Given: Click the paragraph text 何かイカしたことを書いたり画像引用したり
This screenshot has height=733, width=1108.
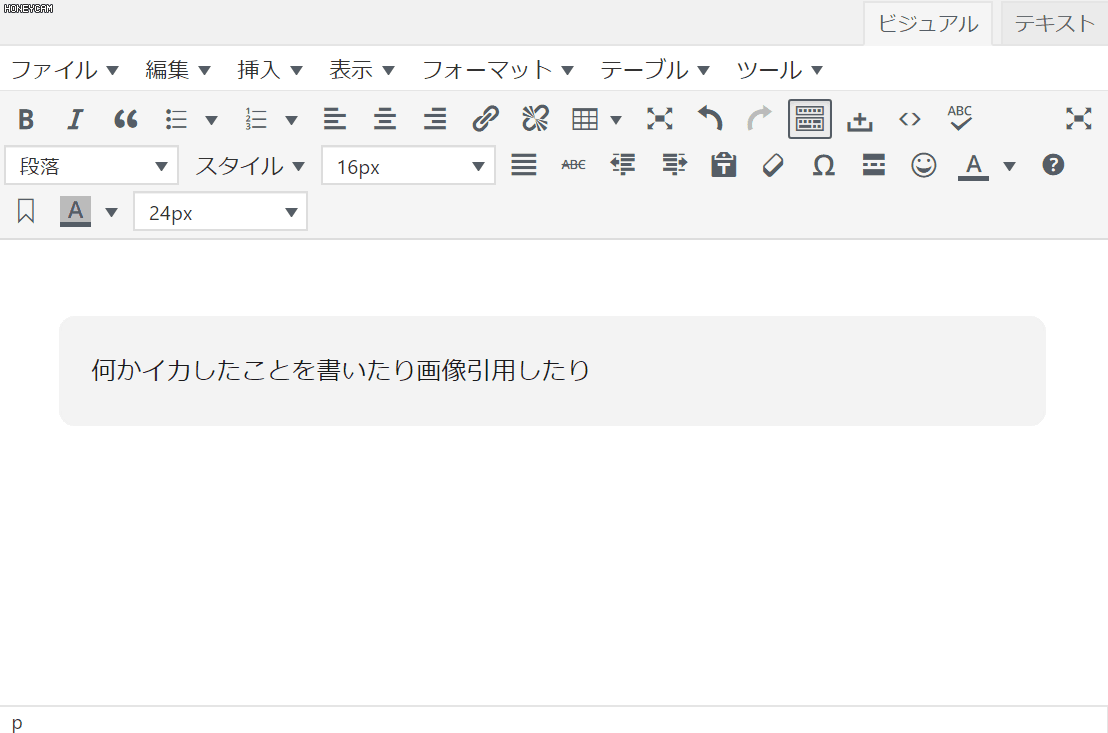Looking at the screenshot, I should pos(341,370).
